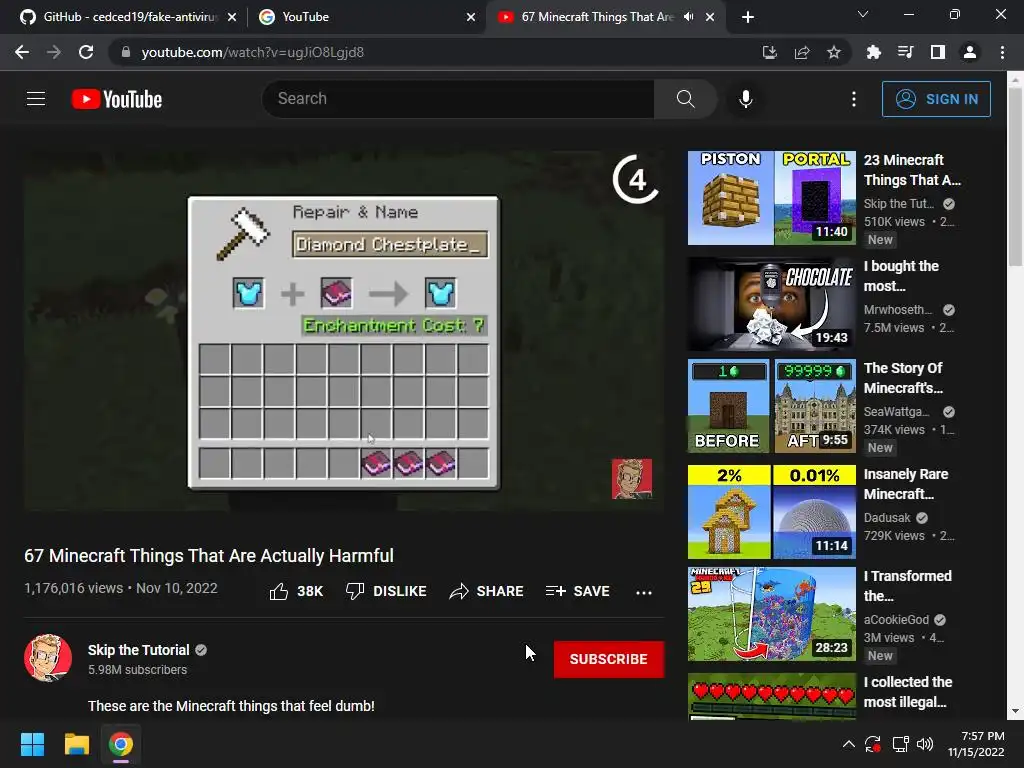
Task: Bookmark this page with the star
Action: click(x=834, y=52)
